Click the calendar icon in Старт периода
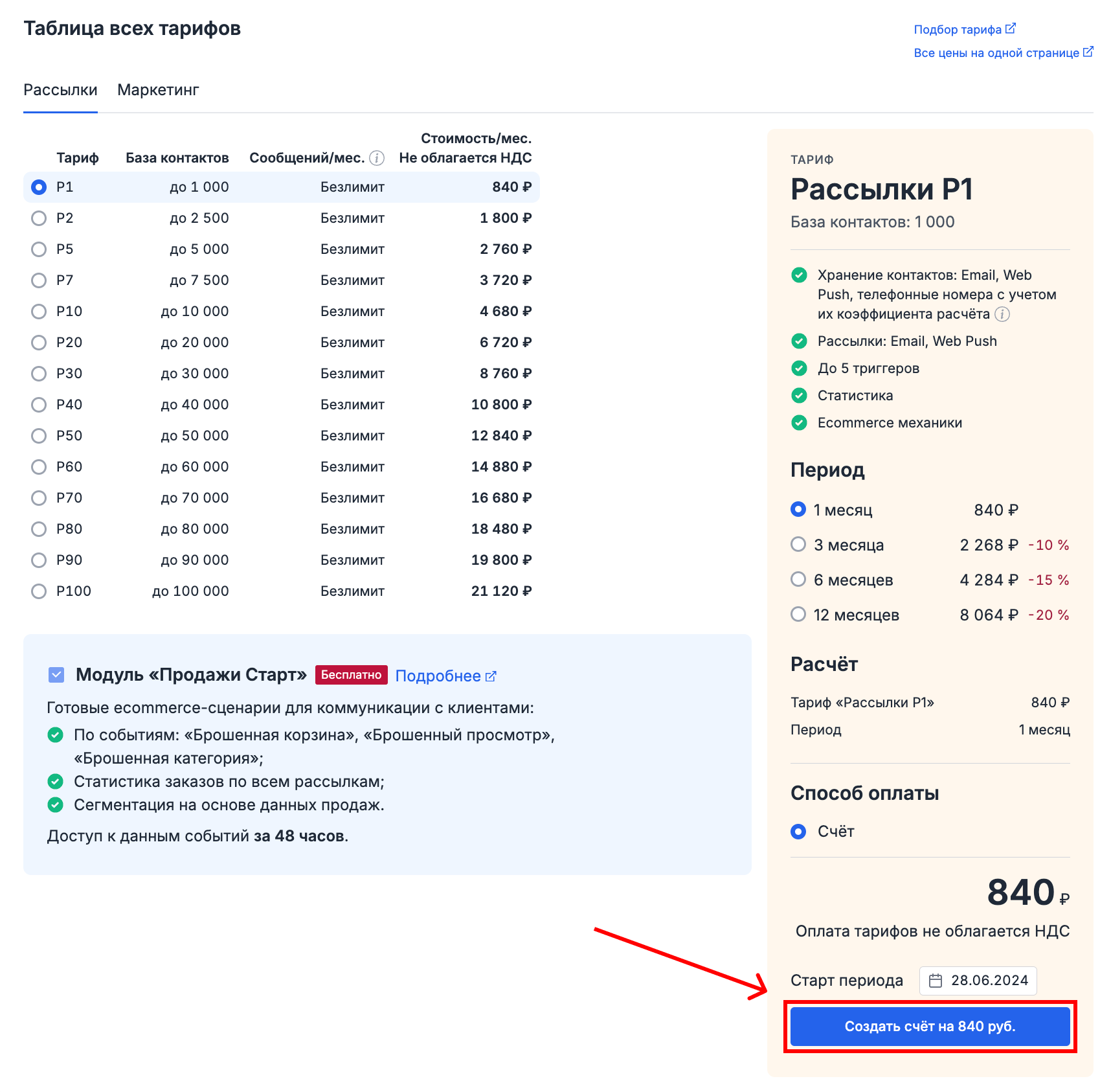This screenshot has height=1092, width=1111. 936,981
